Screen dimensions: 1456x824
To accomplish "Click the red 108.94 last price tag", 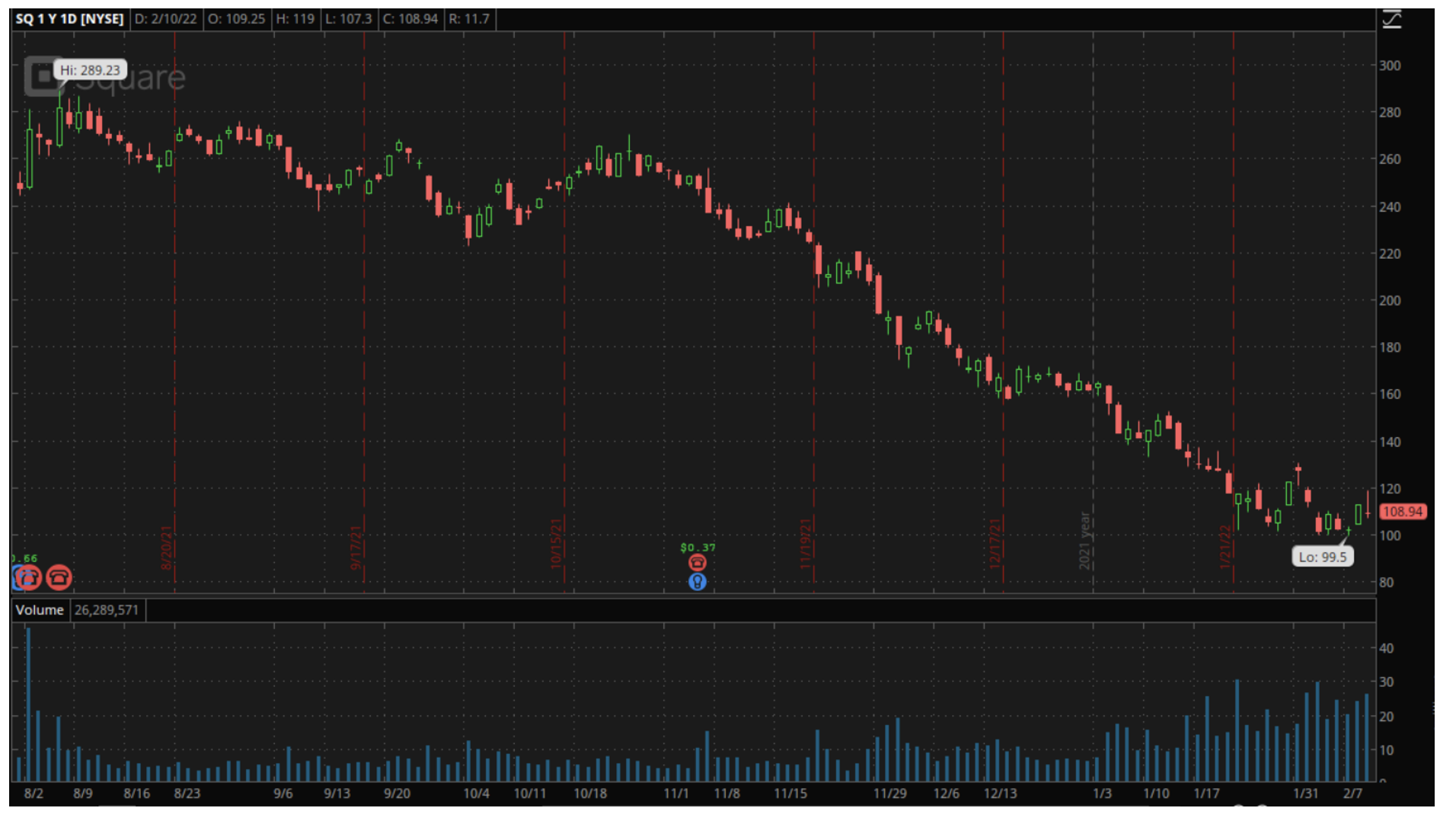I will click(1402, 512).
